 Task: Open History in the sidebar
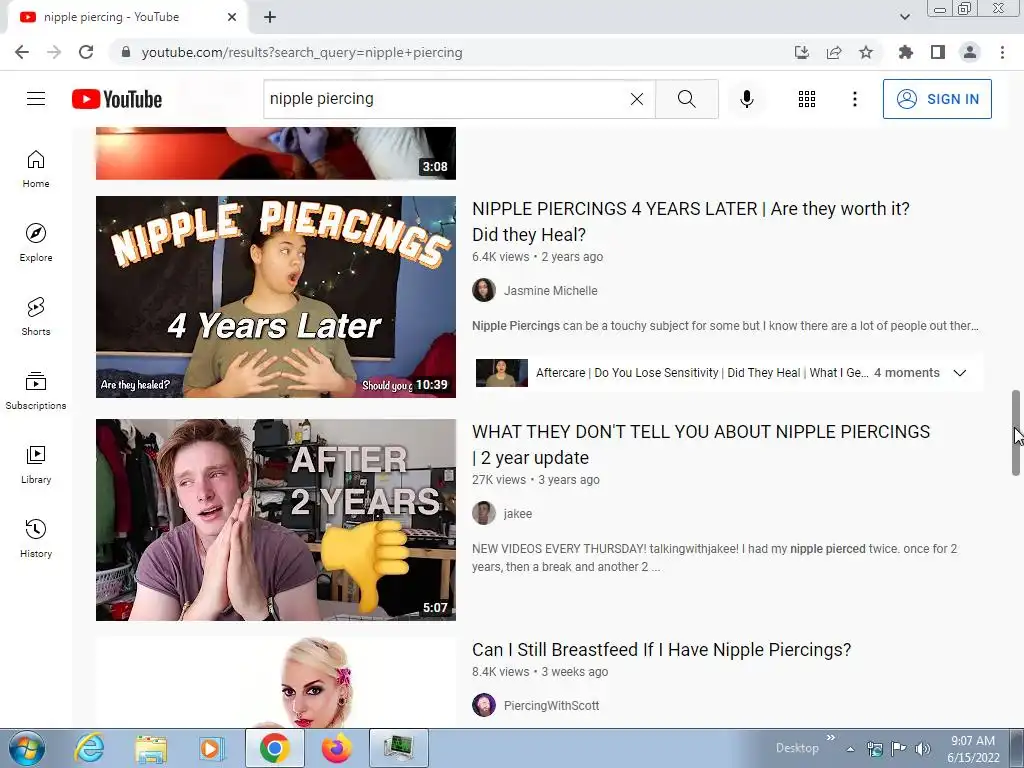(36, 538)
